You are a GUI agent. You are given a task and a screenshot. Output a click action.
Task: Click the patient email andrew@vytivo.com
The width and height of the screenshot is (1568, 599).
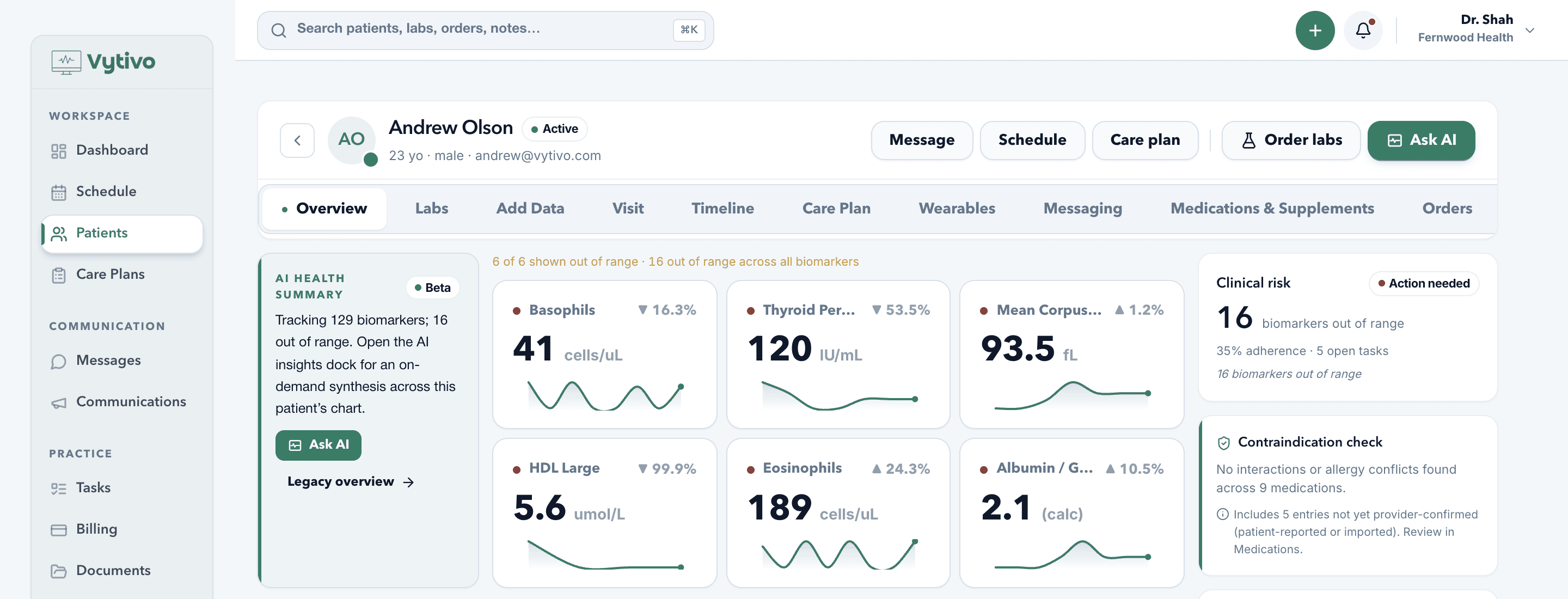pyautogui.click(x=537, y=156)
